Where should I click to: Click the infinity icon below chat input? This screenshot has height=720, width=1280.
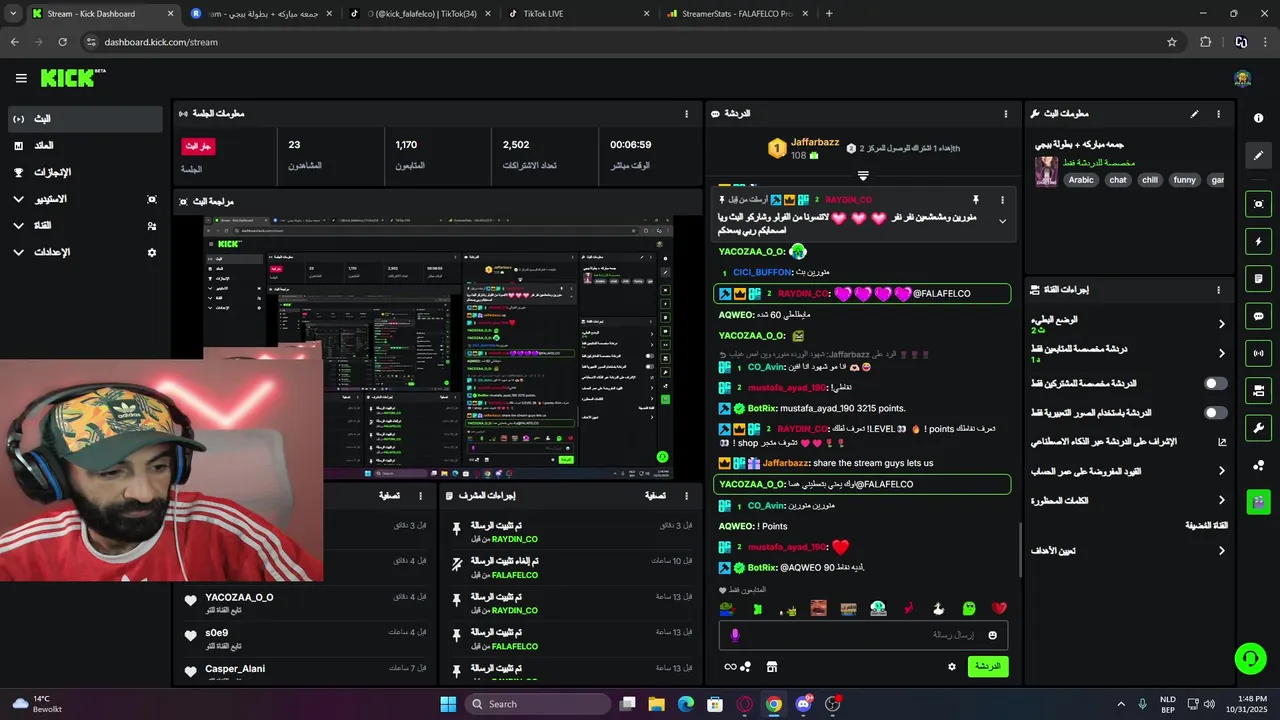coord(730,667)
